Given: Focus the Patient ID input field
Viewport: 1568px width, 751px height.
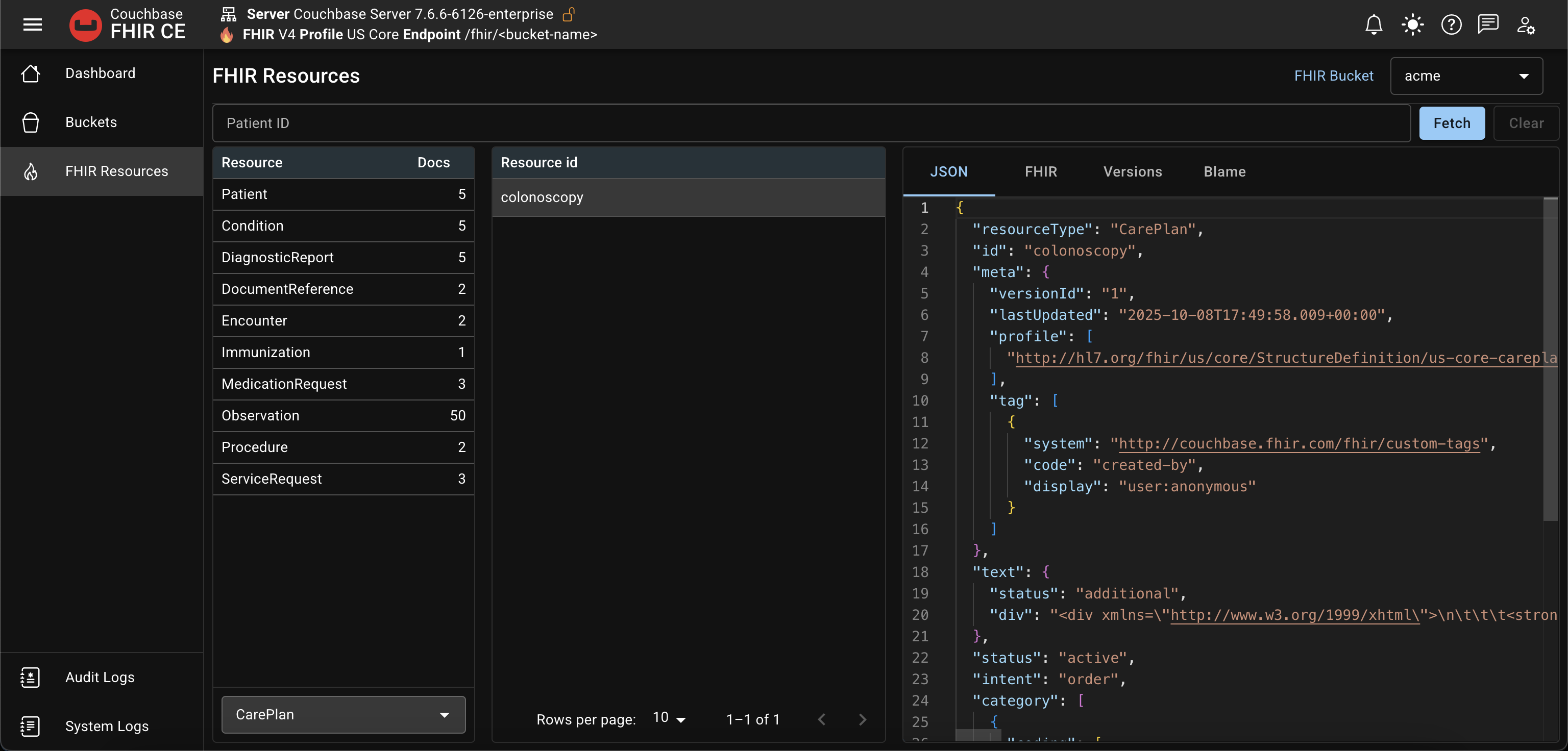Looking at the screenshot, I should coord(811,123).
